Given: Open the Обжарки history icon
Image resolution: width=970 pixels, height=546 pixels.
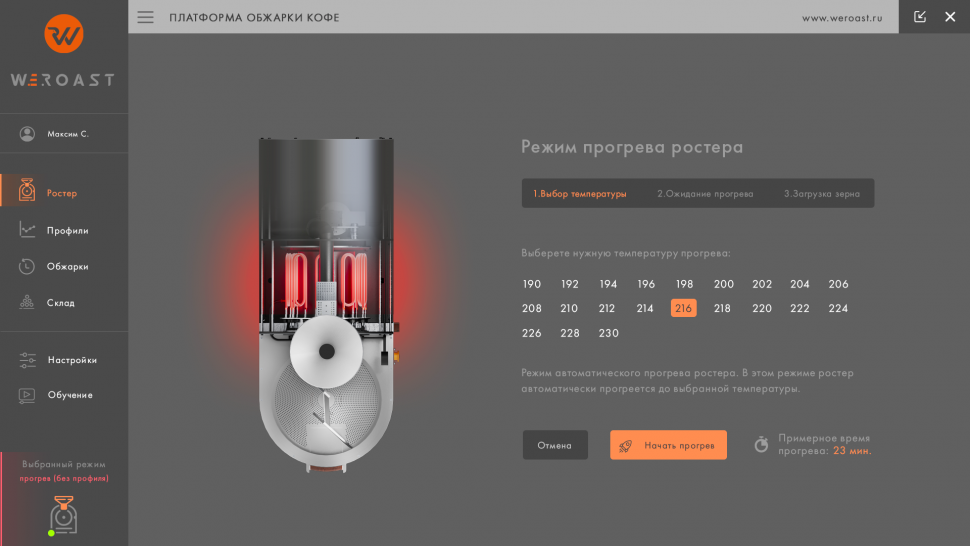Looking at the screenshot, I should click(27, 267).
